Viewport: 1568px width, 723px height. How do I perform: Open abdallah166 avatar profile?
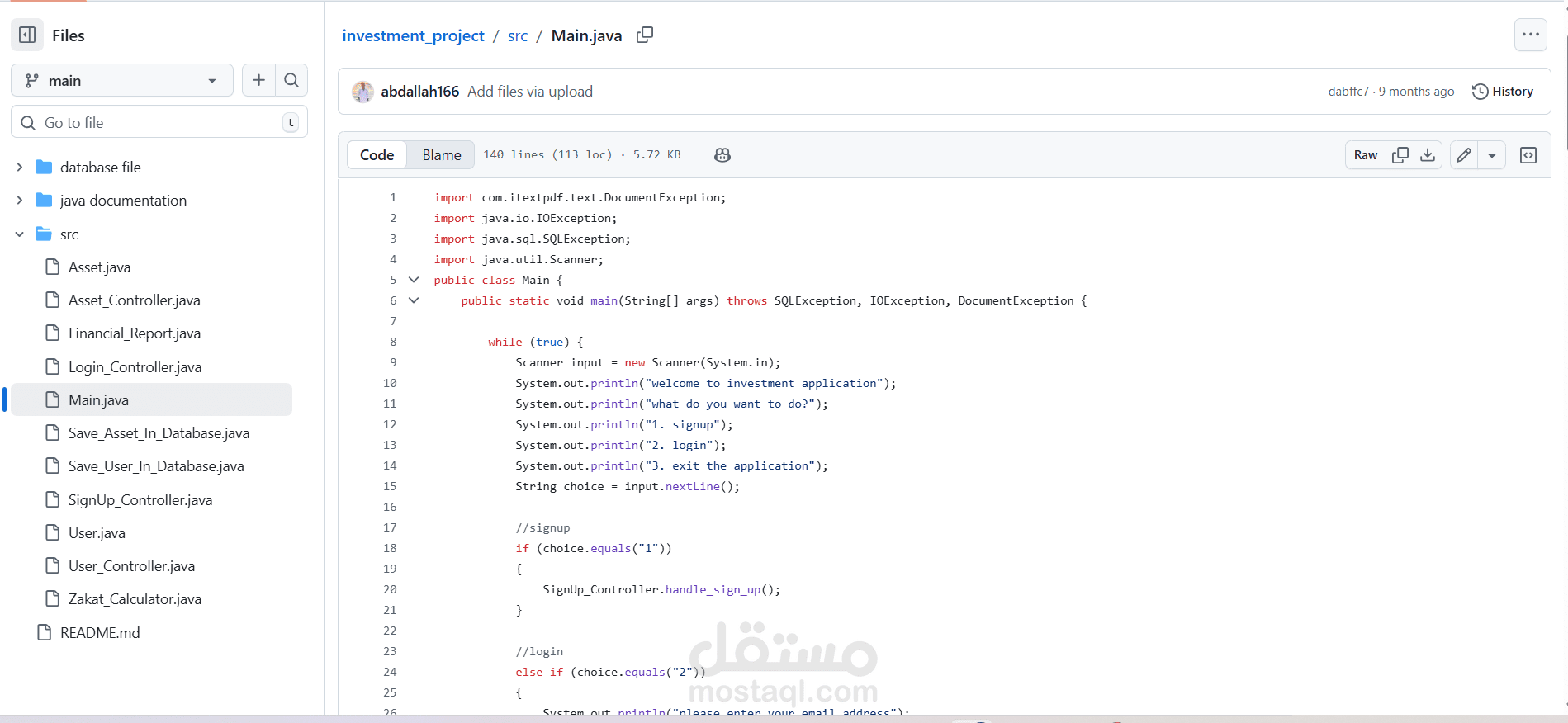point(362,92)
